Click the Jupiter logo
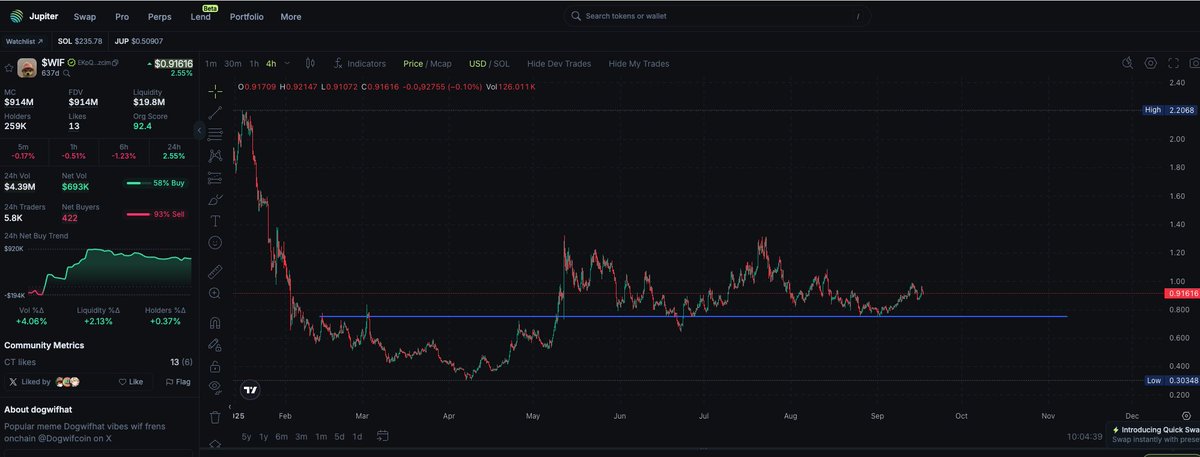Screen dimensions: 1200x457 tap(35, 16)
